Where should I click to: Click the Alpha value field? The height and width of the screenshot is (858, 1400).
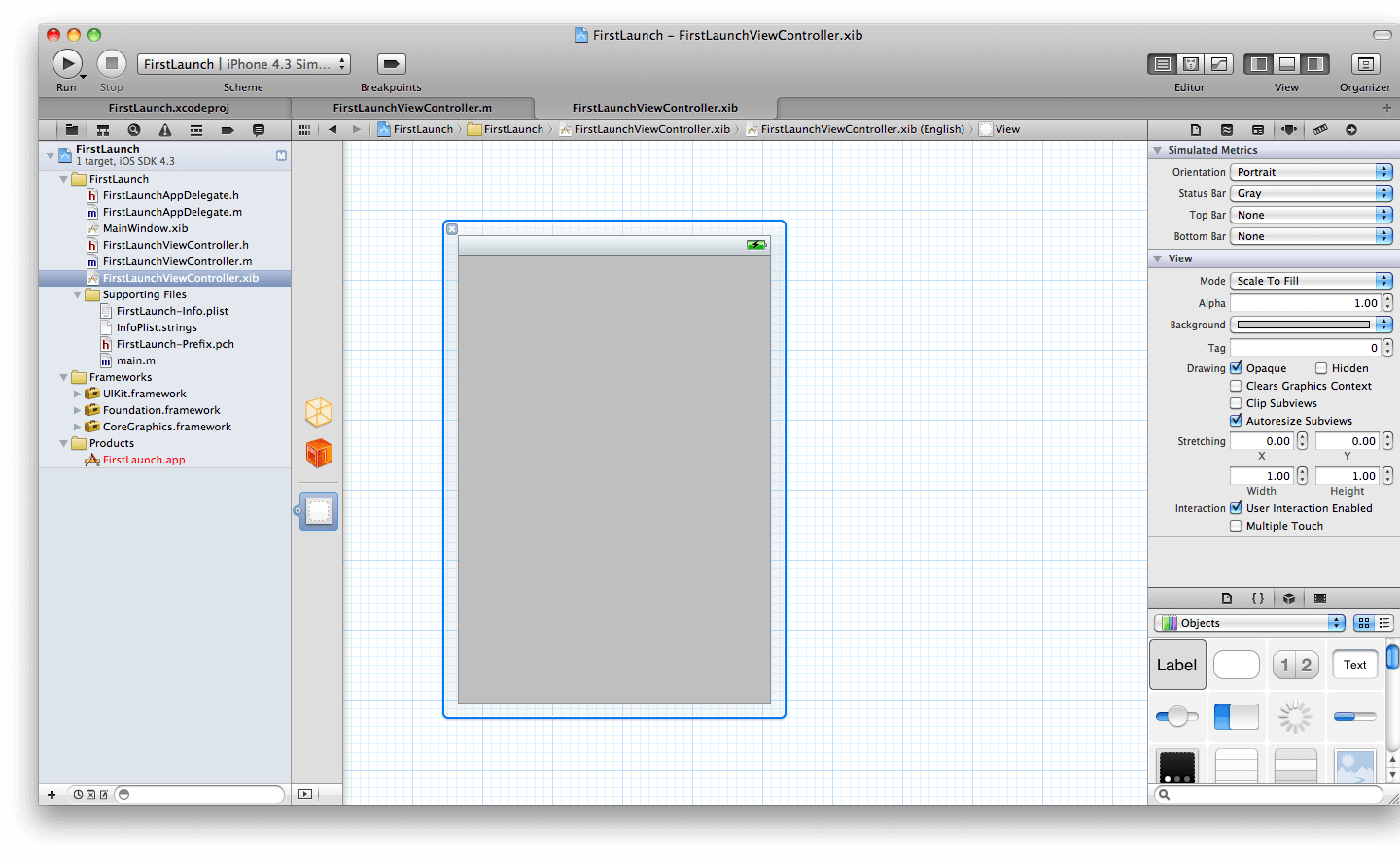point(1306,303)
